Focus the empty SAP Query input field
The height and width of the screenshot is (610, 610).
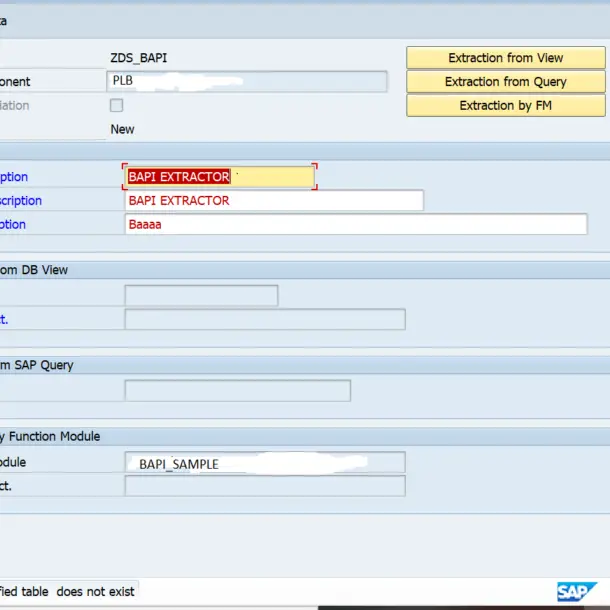click(x=238, y=391)
